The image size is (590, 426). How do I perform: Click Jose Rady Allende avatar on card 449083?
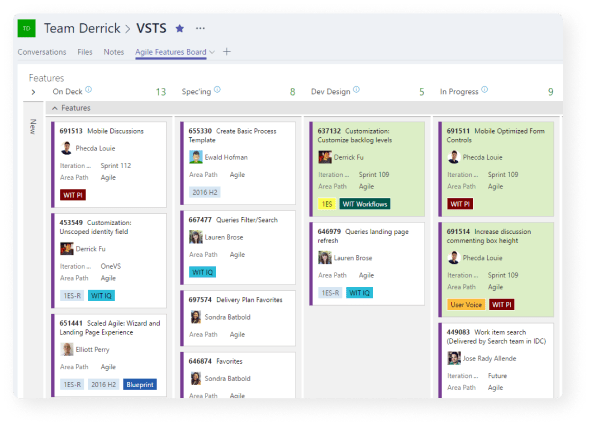[454, 358]
